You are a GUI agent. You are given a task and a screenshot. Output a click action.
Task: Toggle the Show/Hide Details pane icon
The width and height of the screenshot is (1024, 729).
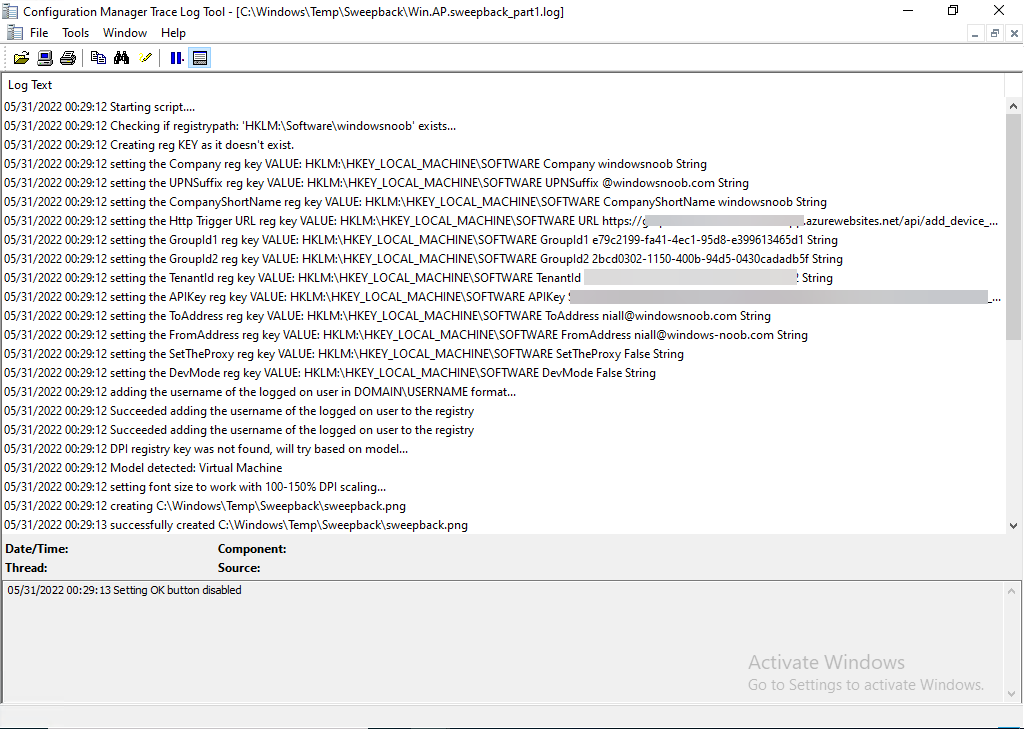tap(200, 58)
